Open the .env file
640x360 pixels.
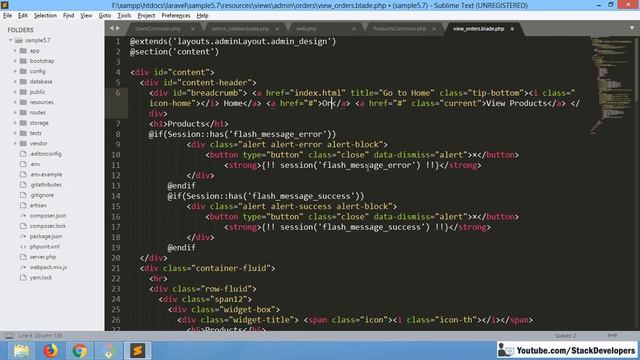click(35, 164)
